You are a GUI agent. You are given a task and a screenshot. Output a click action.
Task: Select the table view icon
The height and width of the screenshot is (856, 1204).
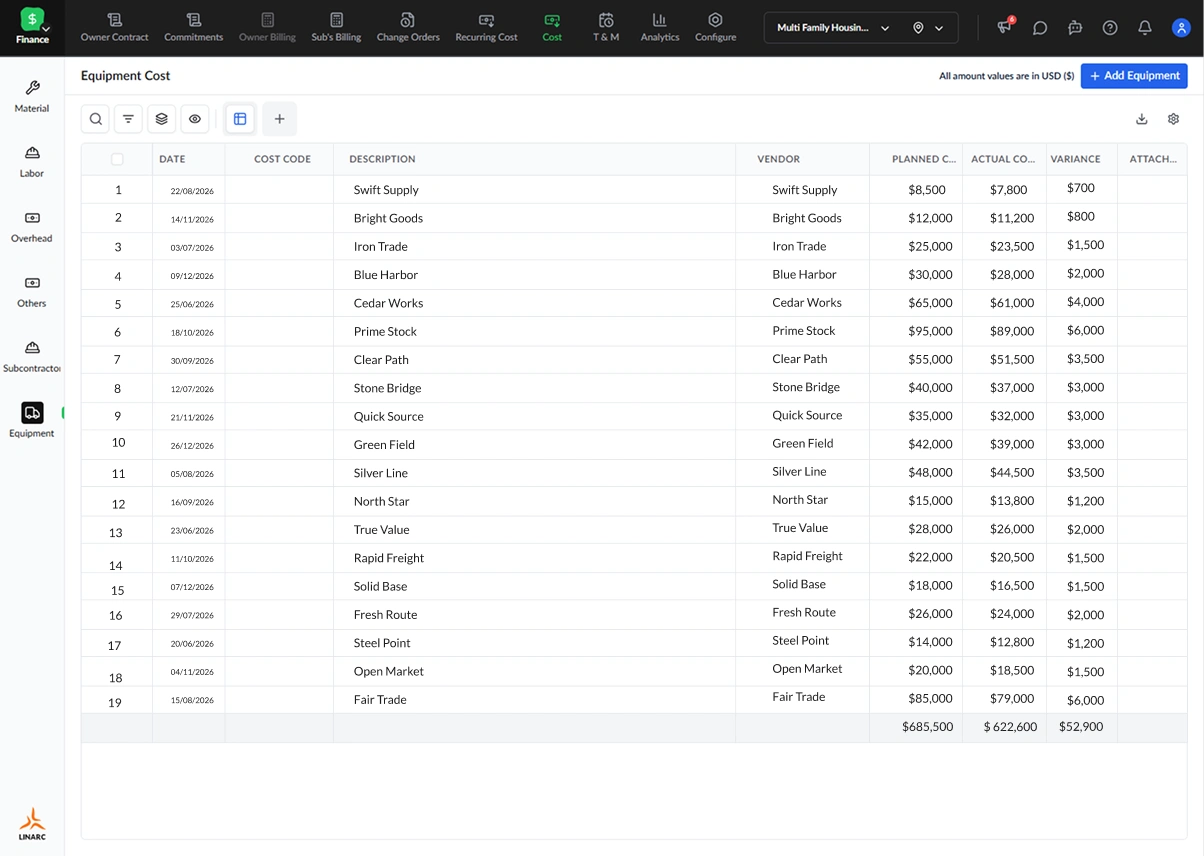[240, 119]
